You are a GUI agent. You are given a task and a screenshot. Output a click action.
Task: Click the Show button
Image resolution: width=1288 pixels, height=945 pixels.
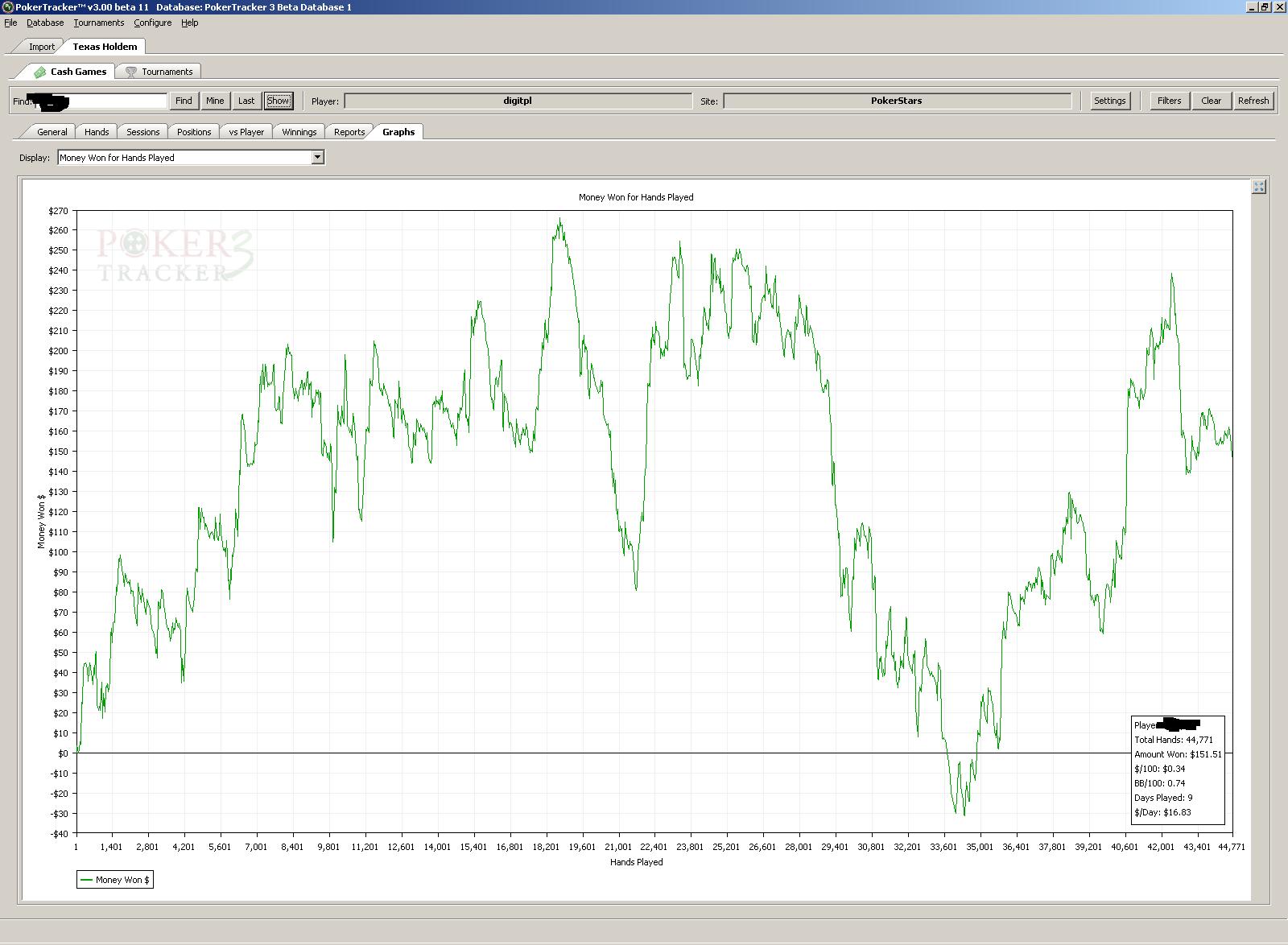pos(278,101)
